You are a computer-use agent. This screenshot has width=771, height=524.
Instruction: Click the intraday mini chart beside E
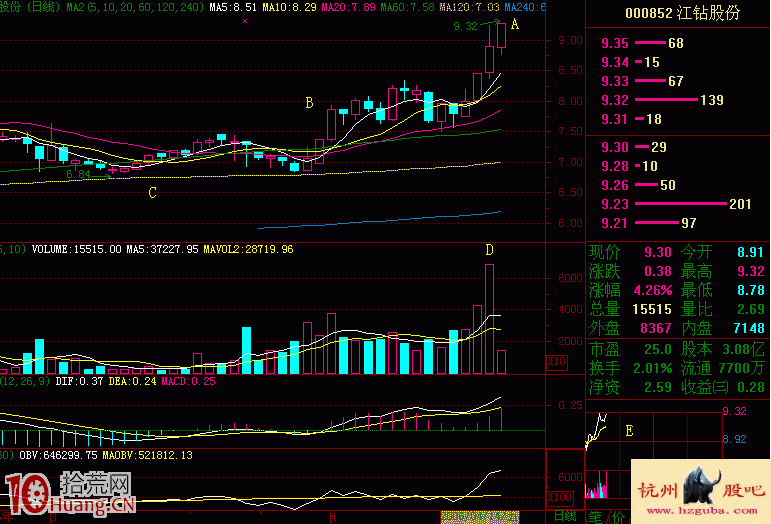click(596, 431)
